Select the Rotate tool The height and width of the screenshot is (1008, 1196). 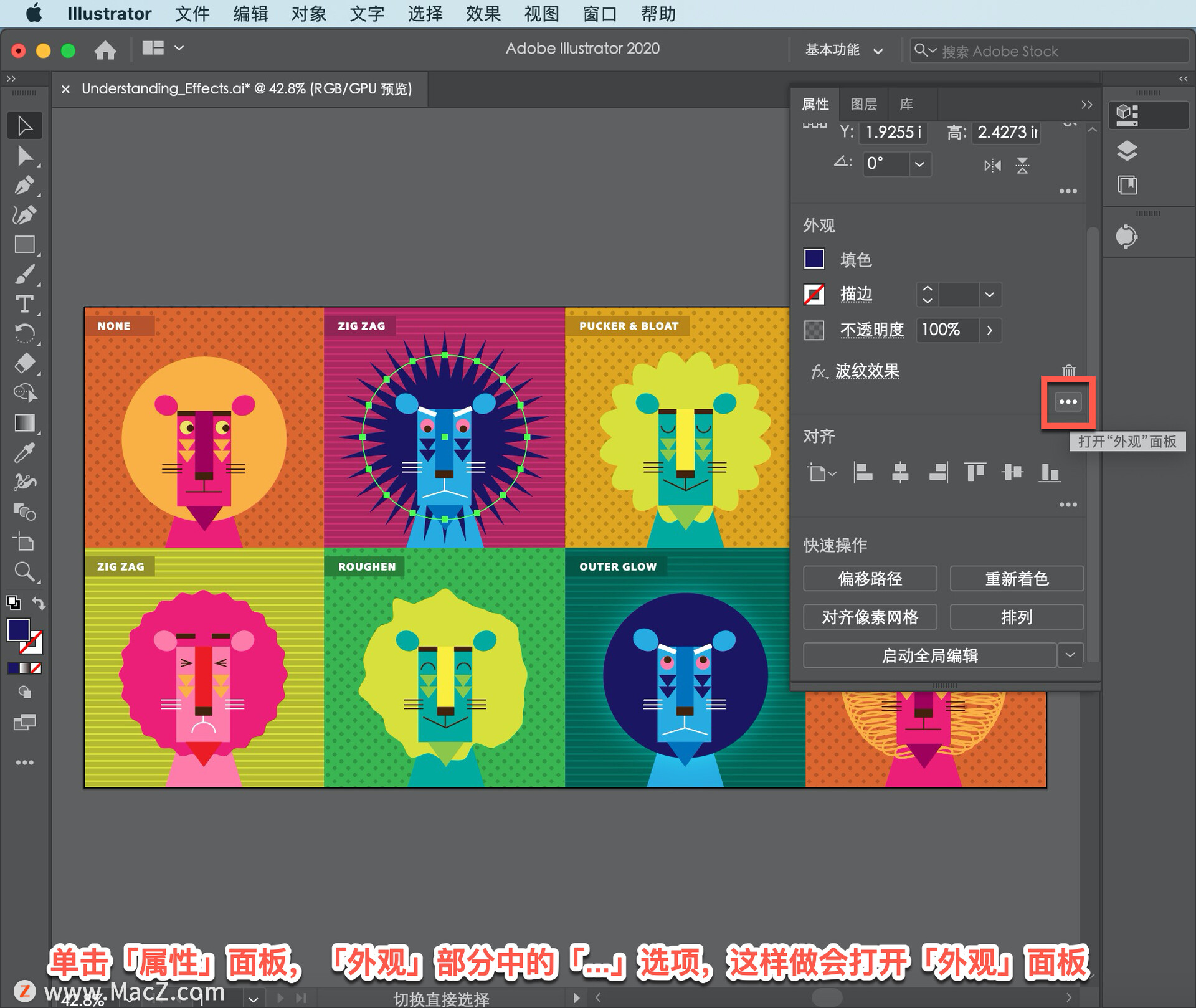click(25, 334)
